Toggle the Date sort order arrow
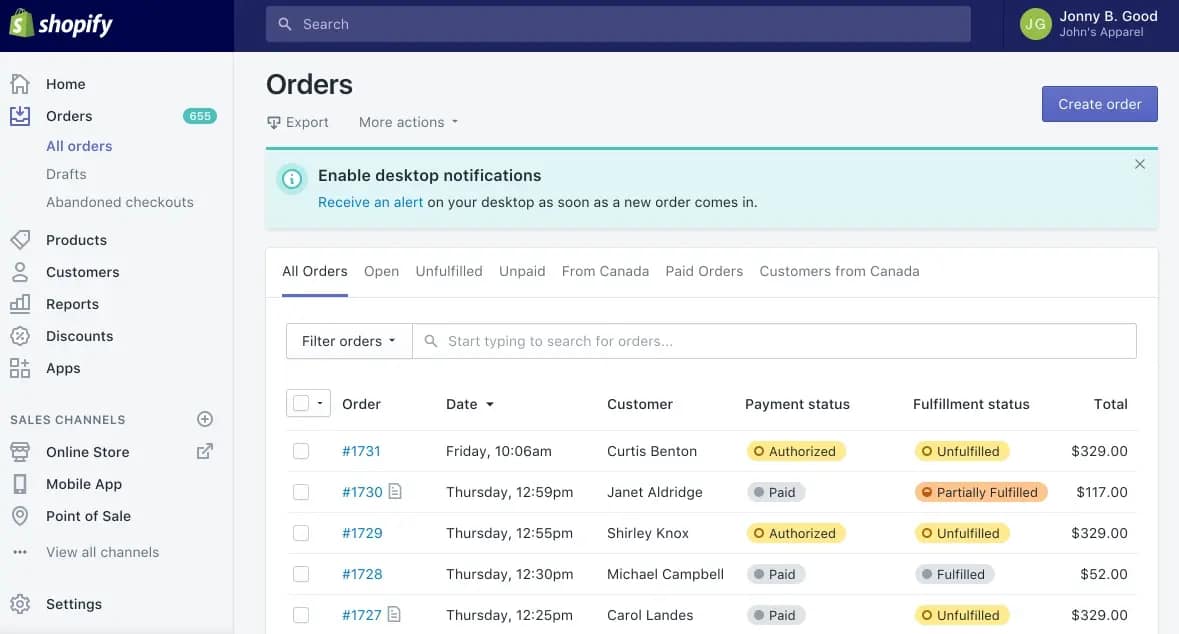The image size is (1179, 634). click(x=490, y=404)
